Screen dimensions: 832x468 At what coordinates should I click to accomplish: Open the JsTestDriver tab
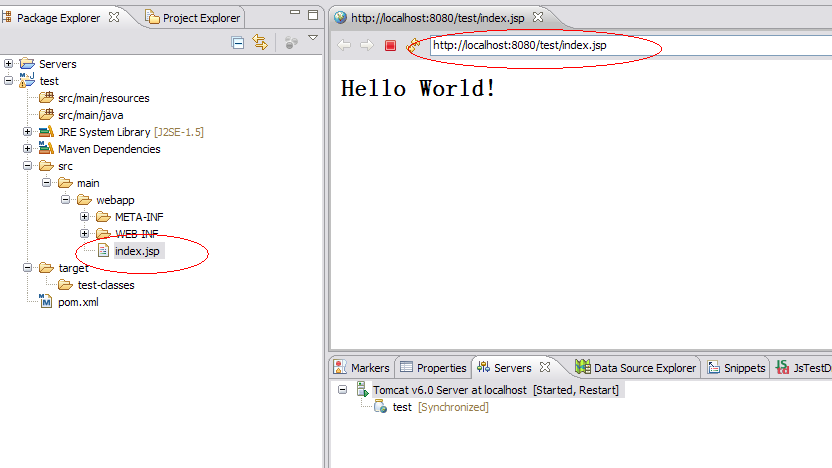803,367
